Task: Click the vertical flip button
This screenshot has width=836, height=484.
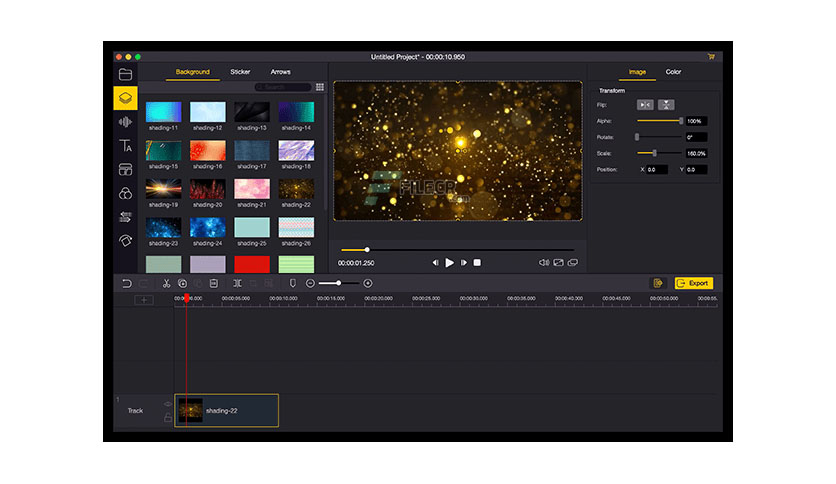Action: (x=666, y=105)
